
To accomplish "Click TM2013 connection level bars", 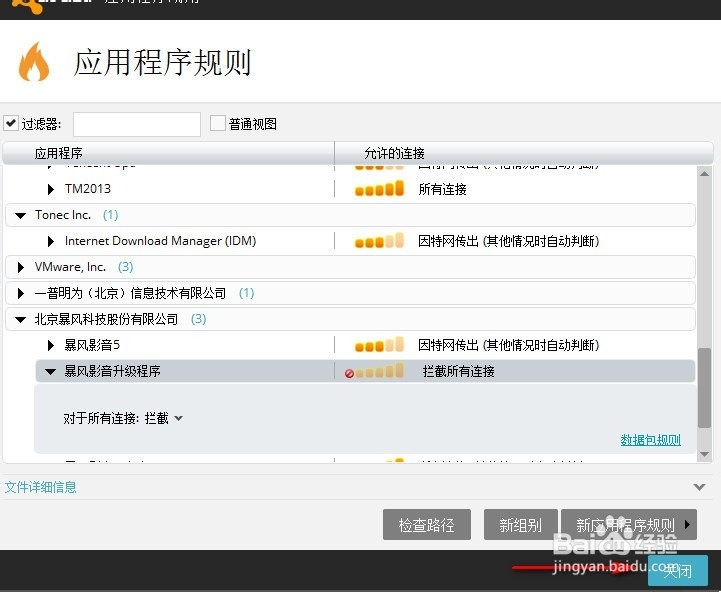I will (x=379, y=189).
